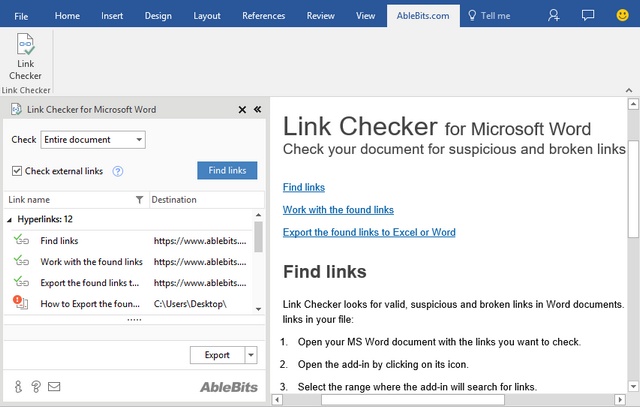Image resolution: width=640 pixels, height=407 pixels.
Task: Switch to the View tab
Action: point(365,16)
